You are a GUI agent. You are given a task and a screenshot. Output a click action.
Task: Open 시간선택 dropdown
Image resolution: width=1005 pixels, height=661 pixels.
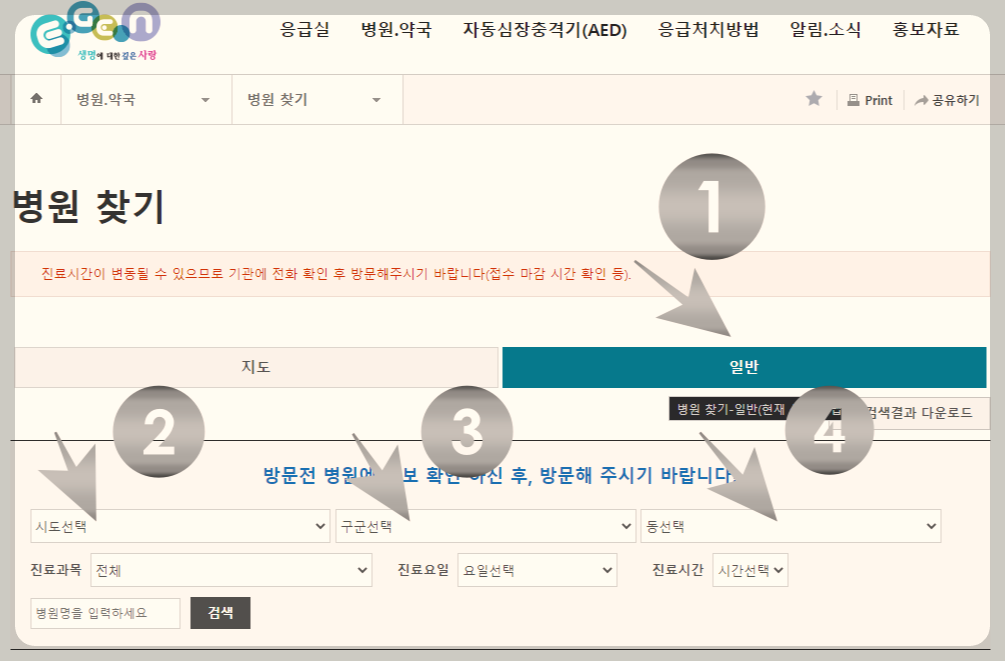(750, 570)
